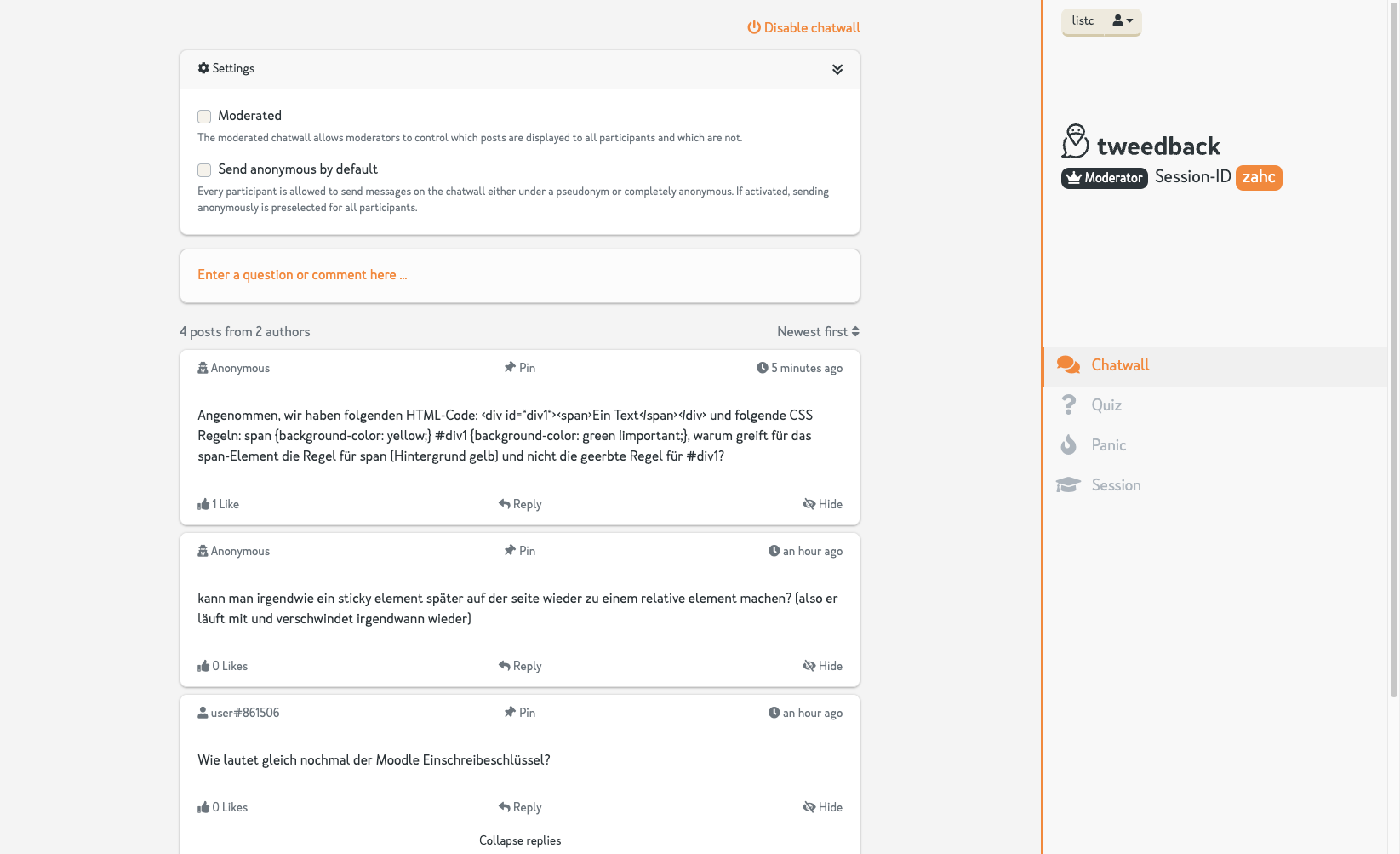Go to the Session graduation cap item

coord(1115,485)
